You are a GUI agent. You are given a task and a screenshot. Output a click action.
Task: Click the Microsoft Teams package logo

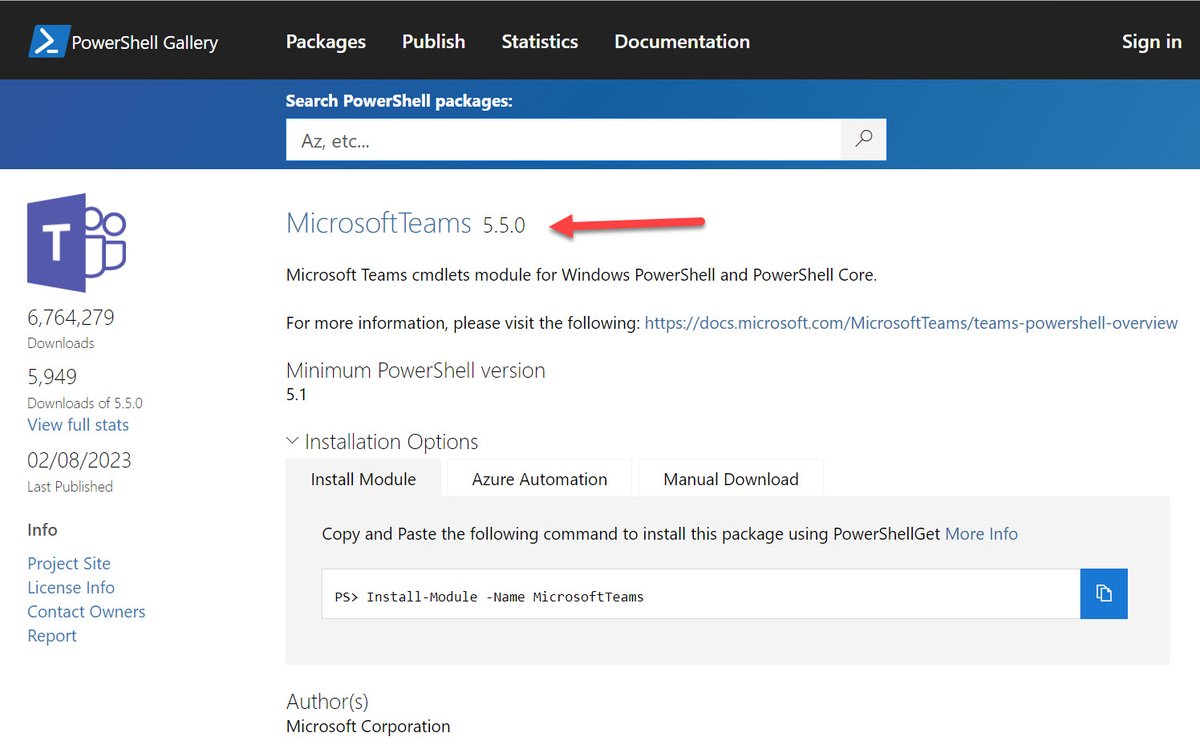[76, 242]
